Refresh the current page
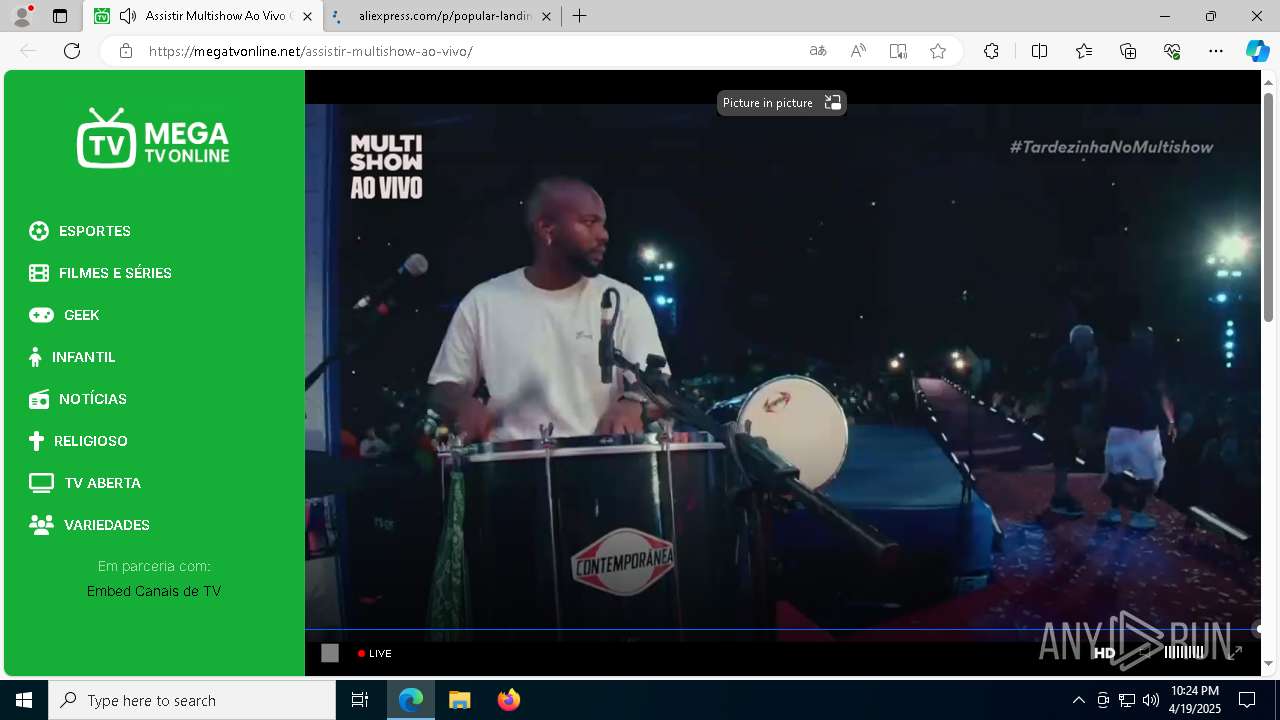 click(72, 51)
